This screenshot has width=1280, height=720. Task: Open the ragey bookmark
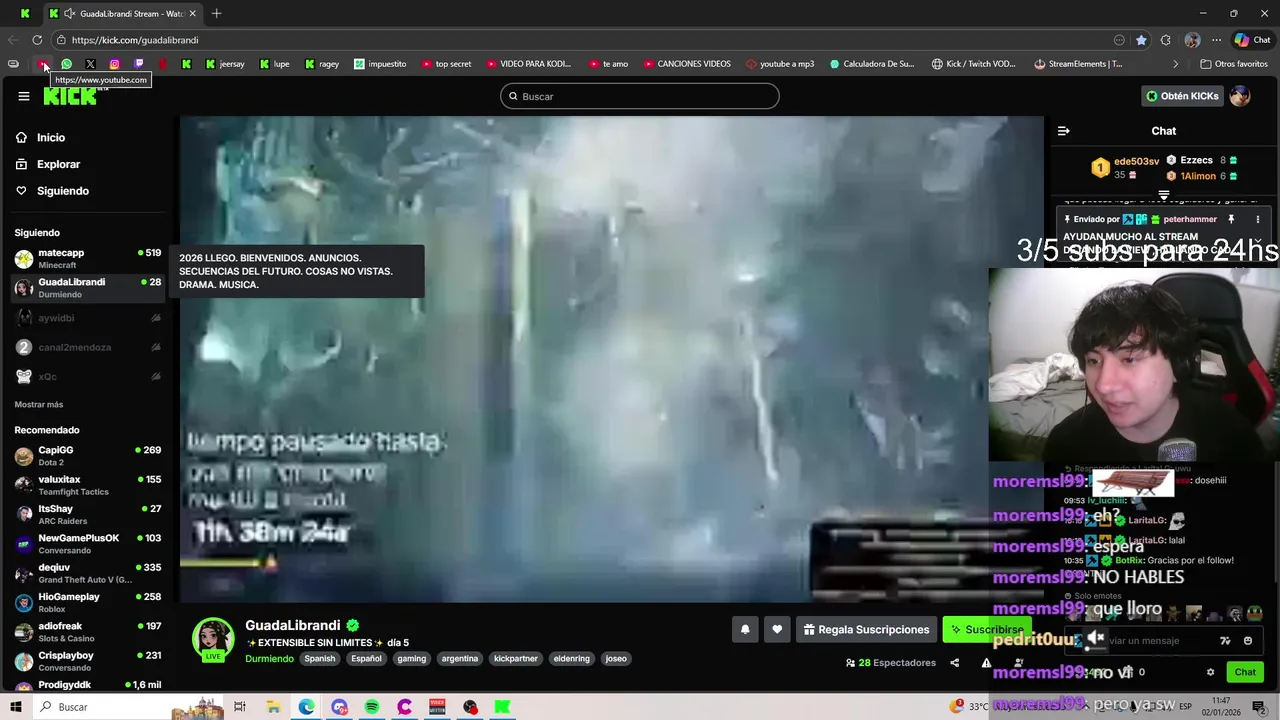pyautogui.click(x=321, y=64)
